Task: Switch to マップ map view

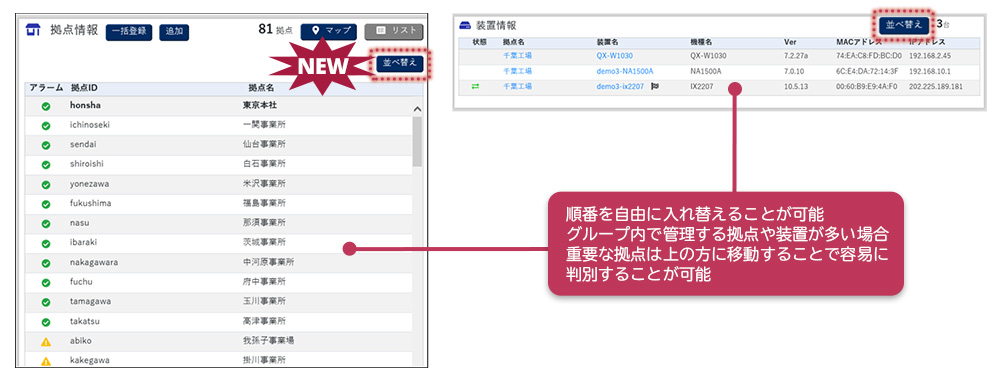Action: [328, 31]
